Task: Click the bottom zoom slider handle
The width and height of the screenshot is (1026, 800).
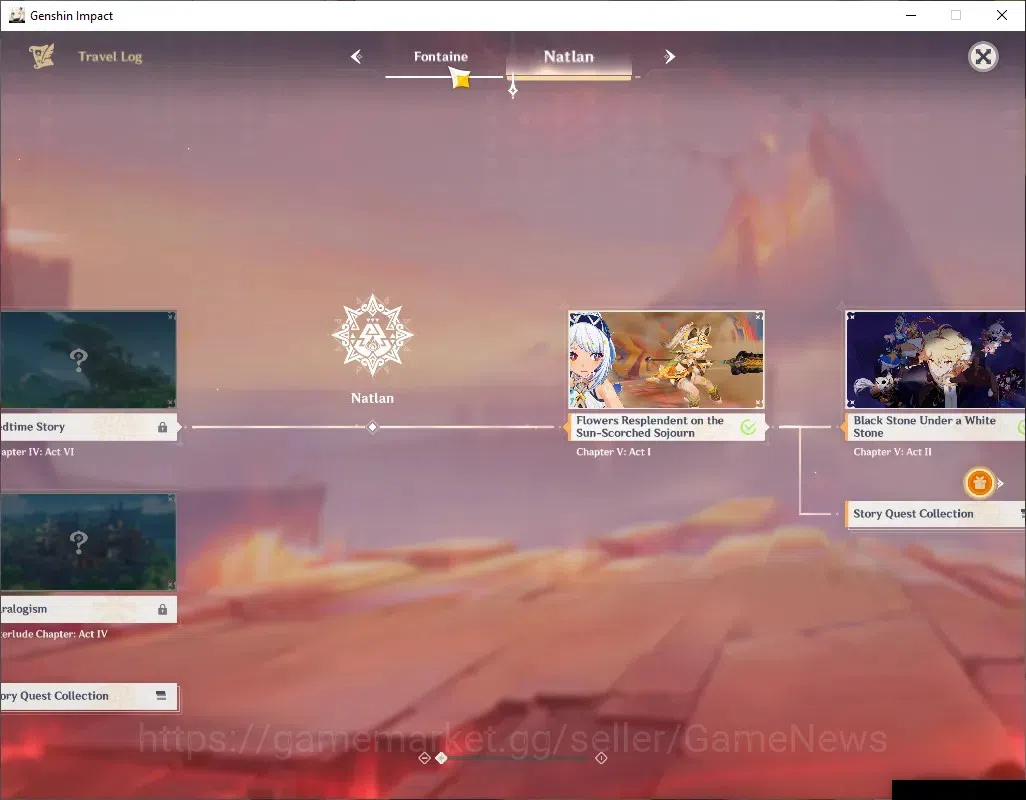Action: [442, 757]
